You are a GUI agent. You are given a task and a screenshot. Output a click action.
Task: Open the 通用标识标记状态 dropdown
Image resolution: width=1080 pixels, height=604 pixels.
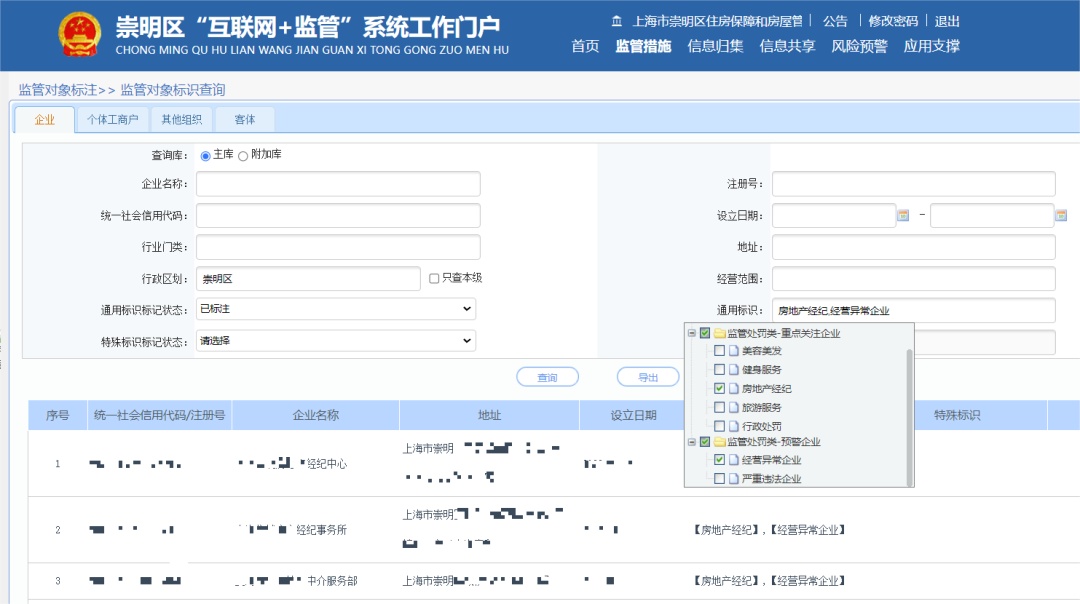336,309
